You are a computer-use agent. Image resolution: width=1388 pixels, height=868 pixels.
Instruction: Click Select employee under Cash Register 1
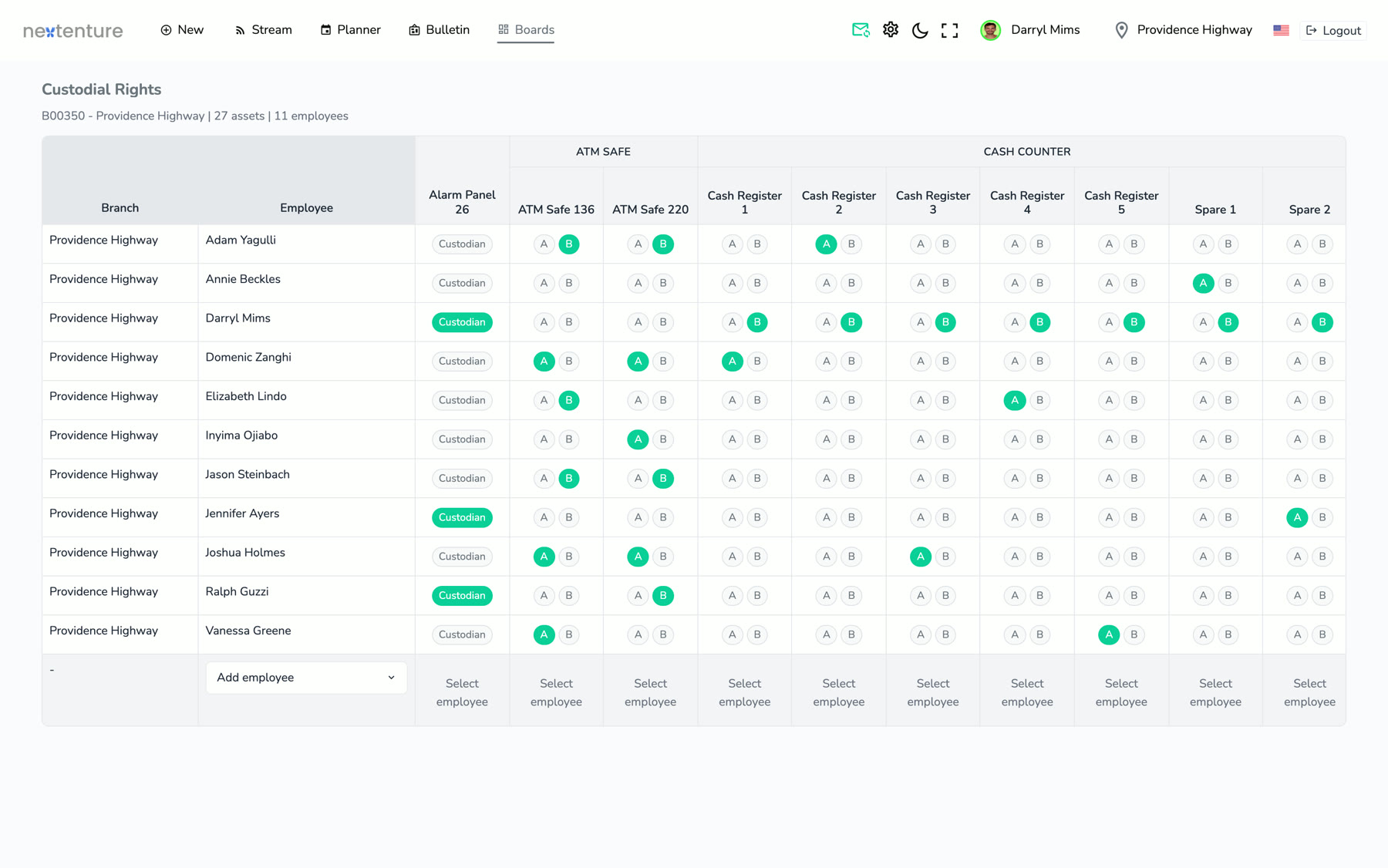[x=744, y=692]
